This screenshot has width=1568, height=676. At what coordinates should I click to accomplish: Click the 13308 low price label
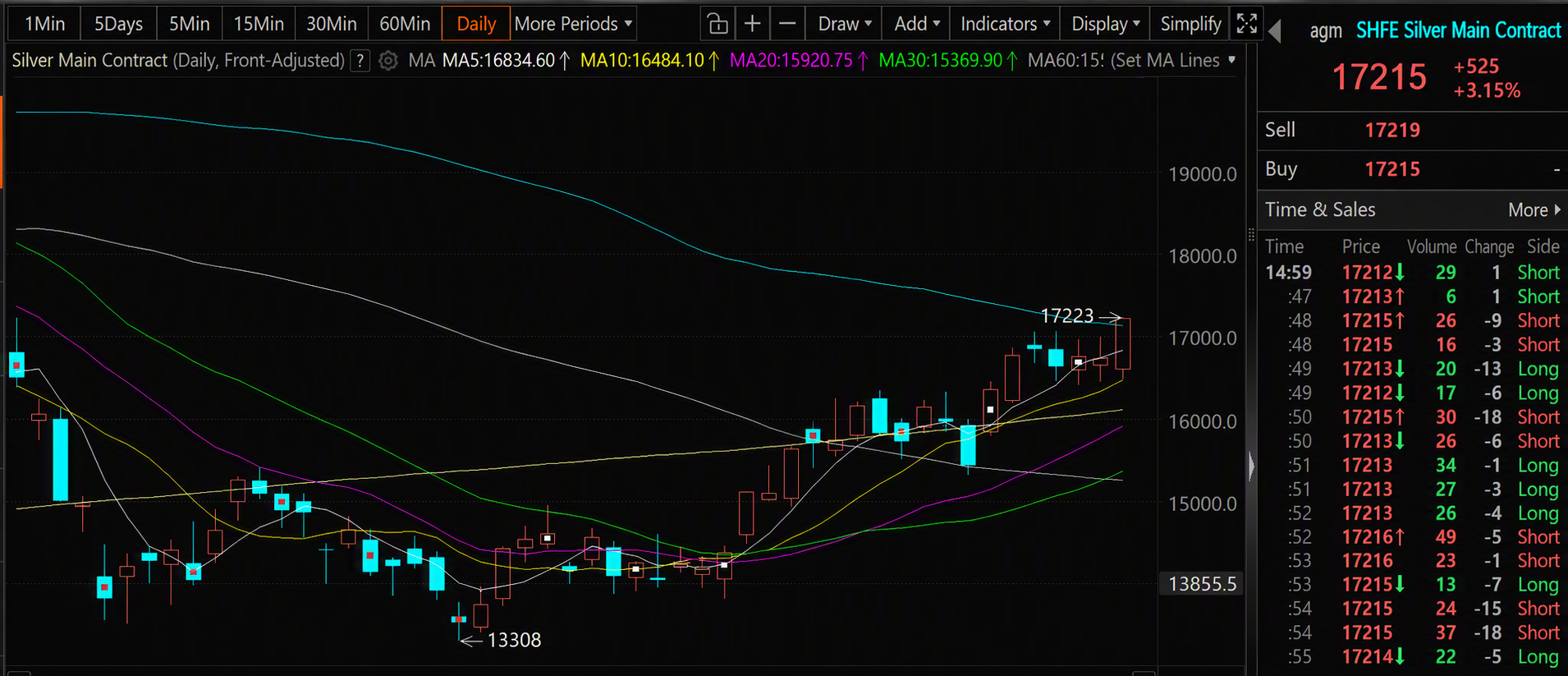(x=514, y=640)
